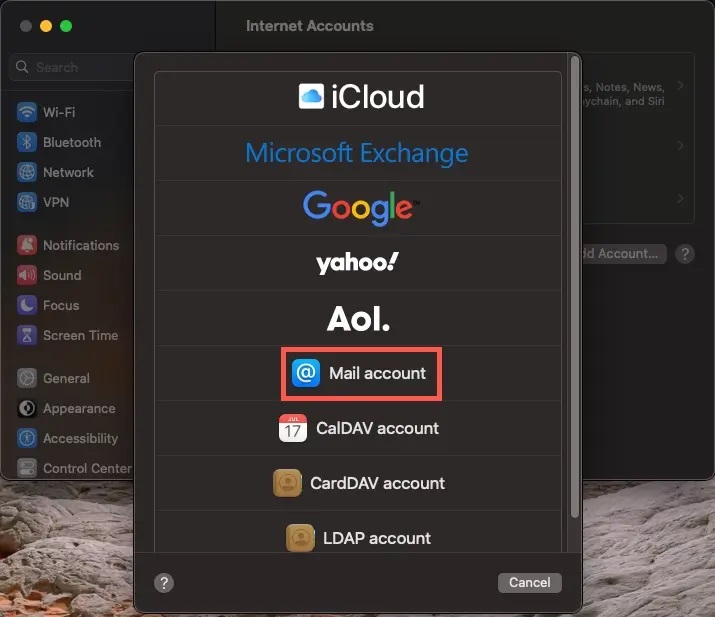Image resolution: width=715 pixels, height=617 pixels.
Task: Select the CalDAV account calendar icon
Action: coord(293,428)
